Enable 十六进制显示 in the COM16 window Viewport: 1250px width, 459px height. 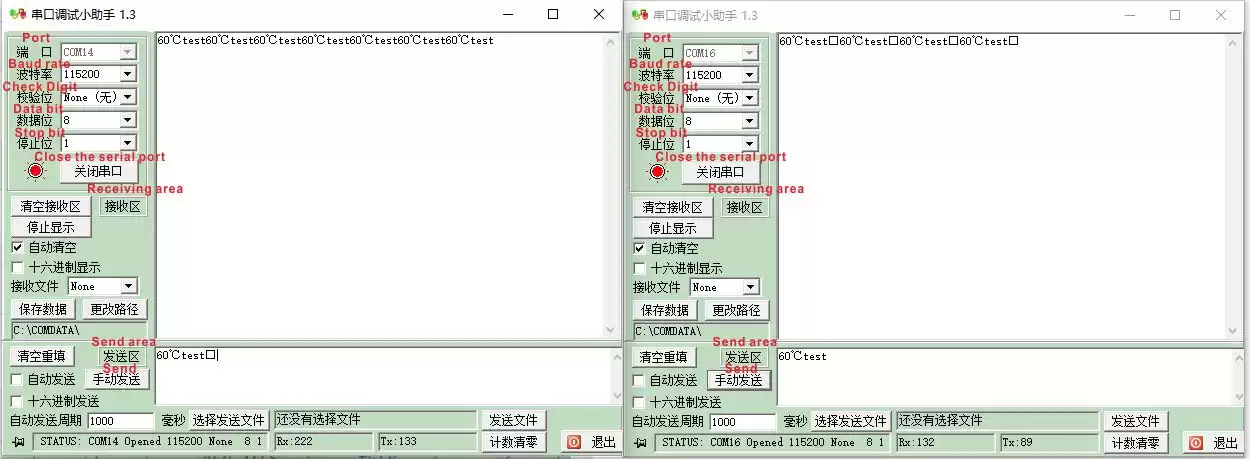(x=639, y=268)
